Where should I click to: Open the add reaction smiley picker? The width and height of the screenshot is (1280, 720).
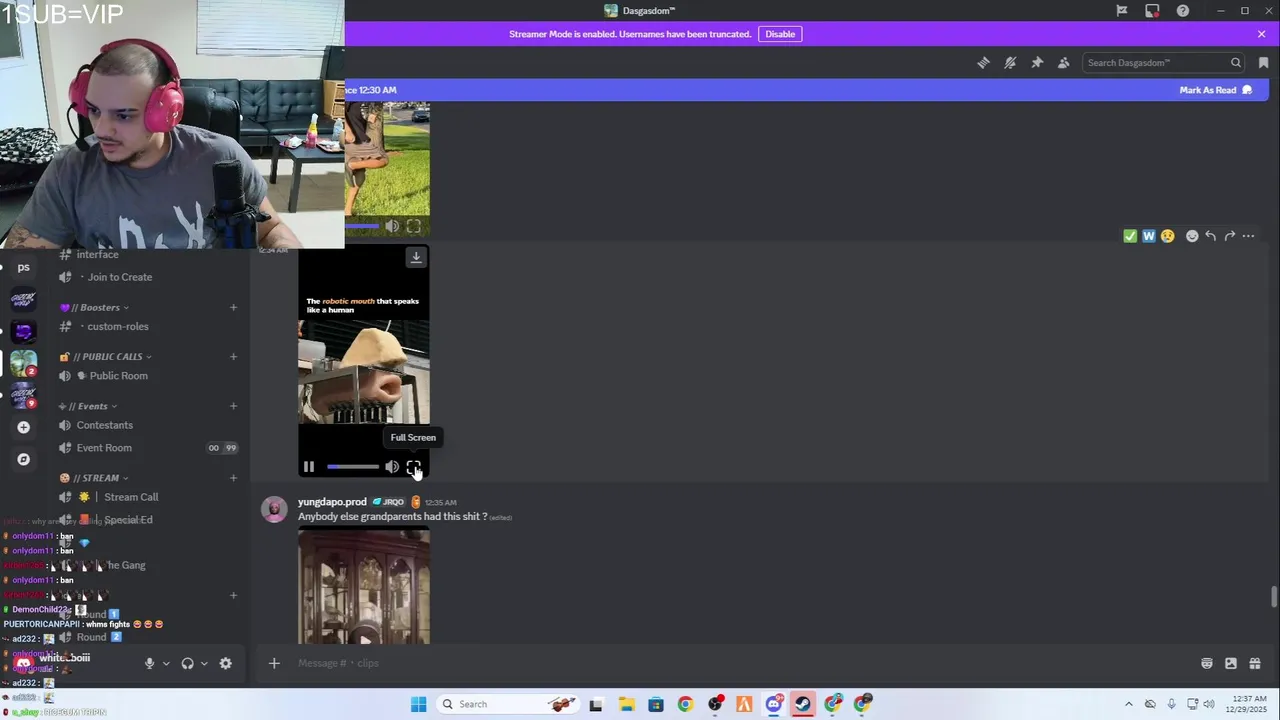pos(1192,236)
